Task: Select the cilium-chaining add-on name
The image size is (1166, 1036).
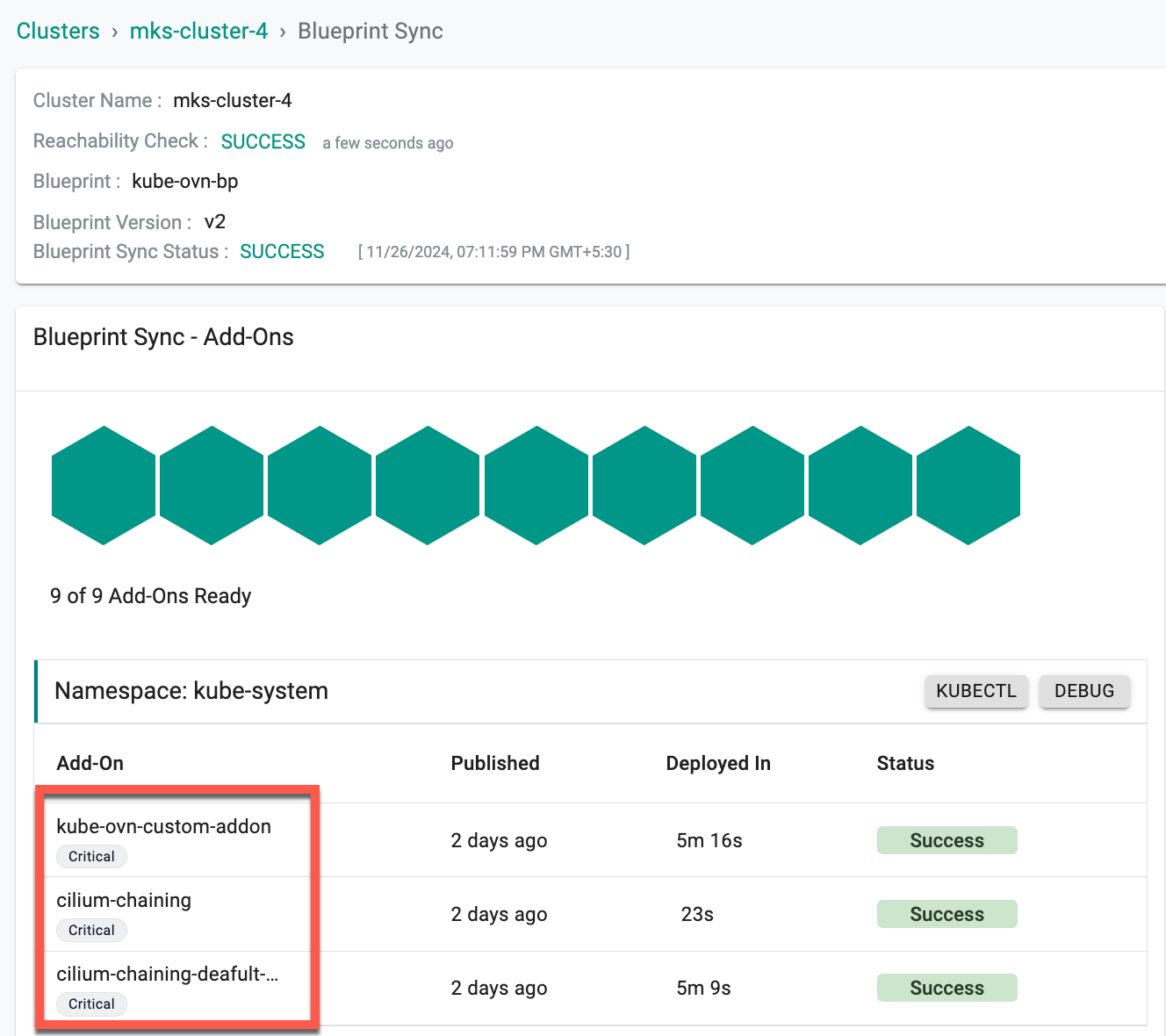Action: 124,900
